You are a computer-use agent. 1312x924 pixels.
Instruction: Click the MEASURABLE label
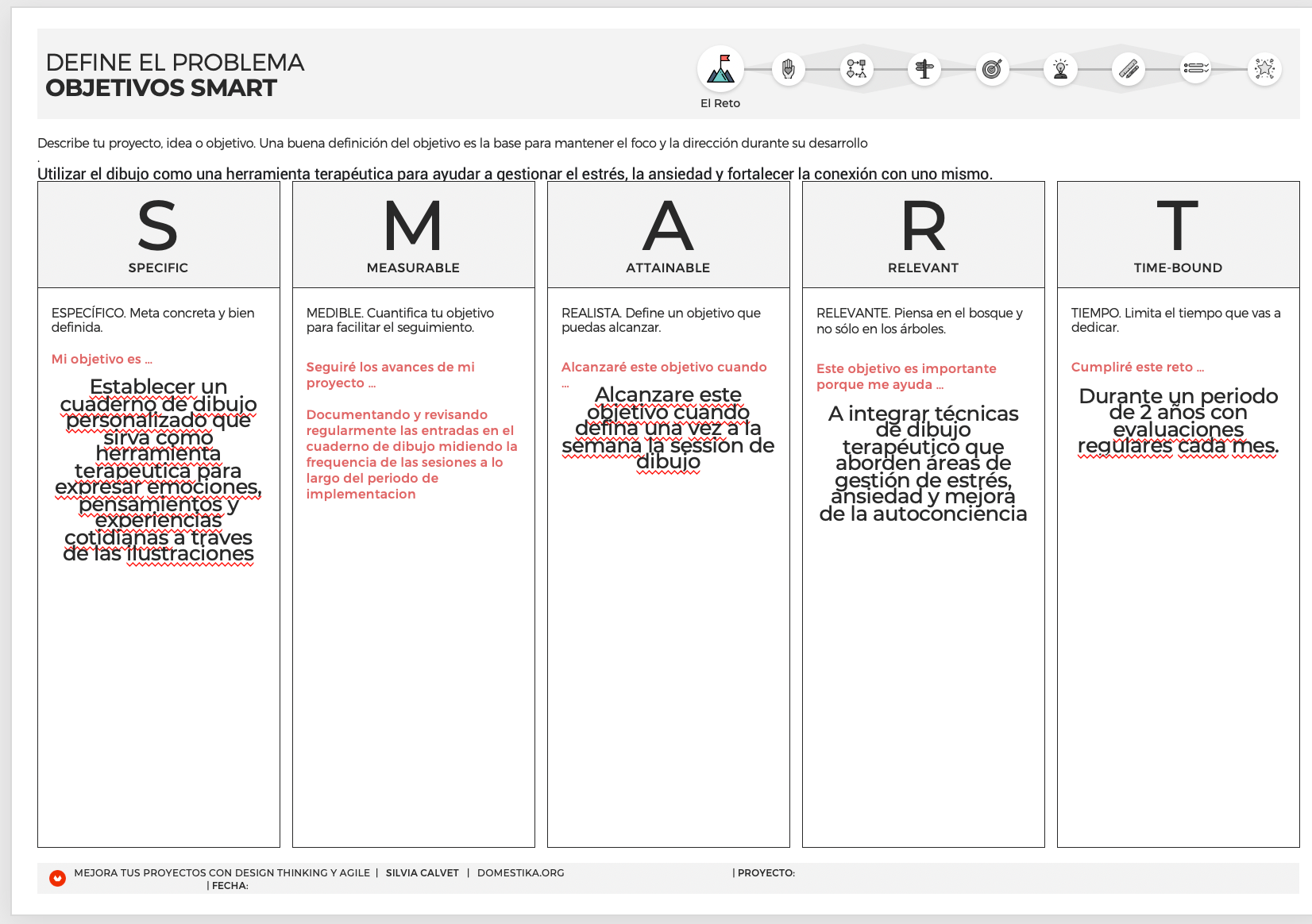pos(413,268)
